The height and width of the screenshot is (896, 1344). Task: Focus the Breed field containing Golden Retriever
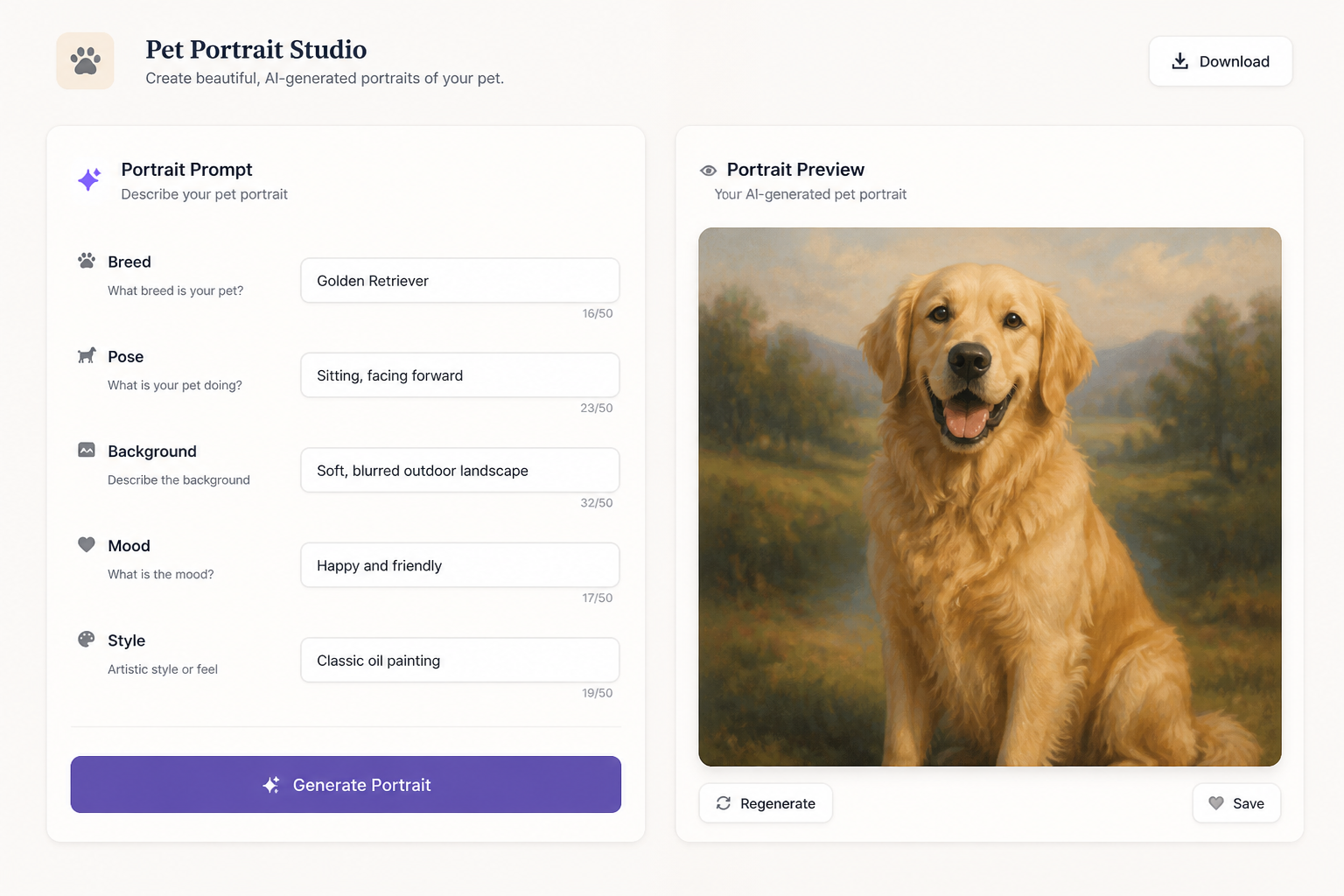point(460,281)
